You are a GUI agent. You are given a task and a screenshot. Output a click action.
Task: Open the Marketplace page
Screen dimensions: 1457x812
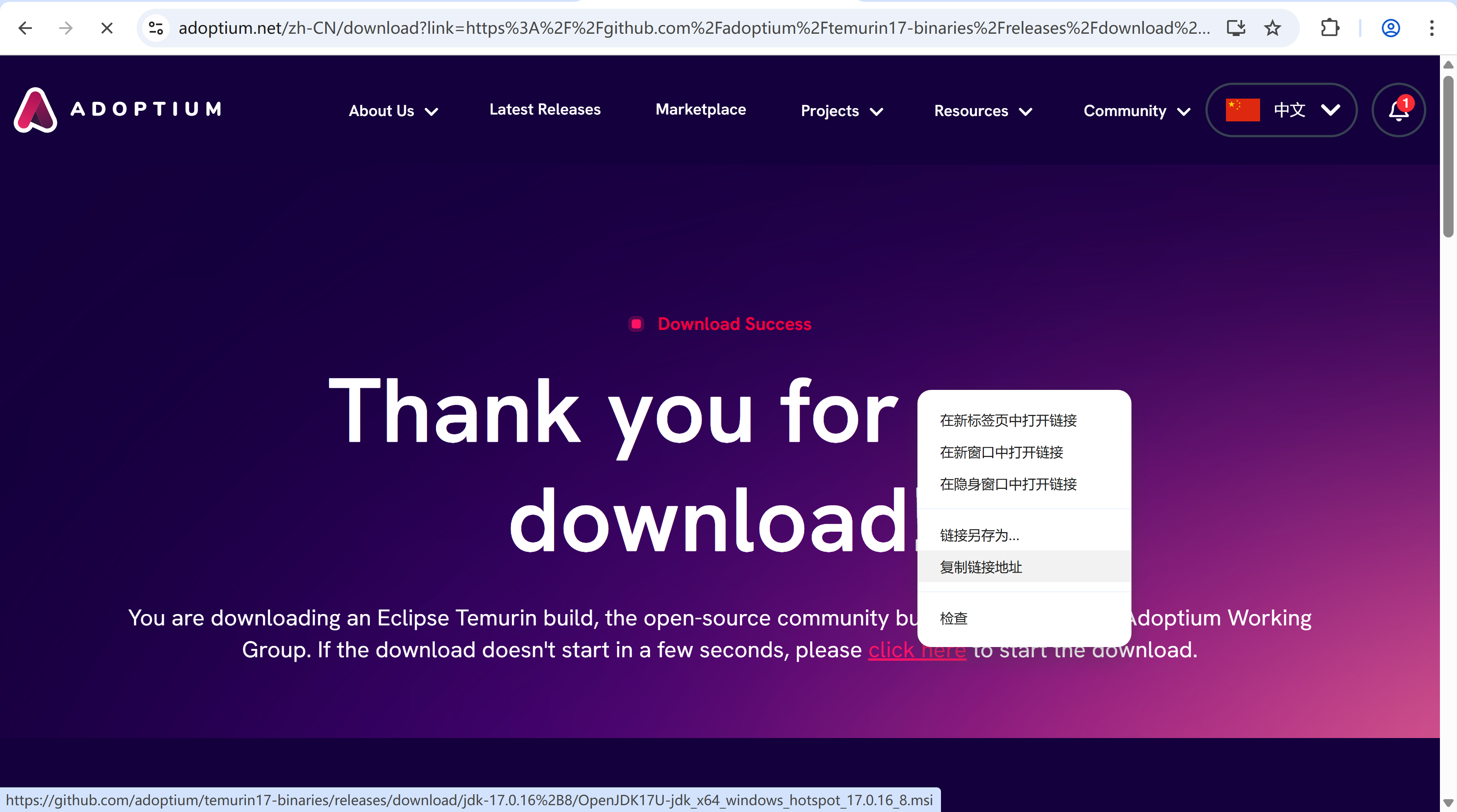pyautogui.click(x=700, y=110)
